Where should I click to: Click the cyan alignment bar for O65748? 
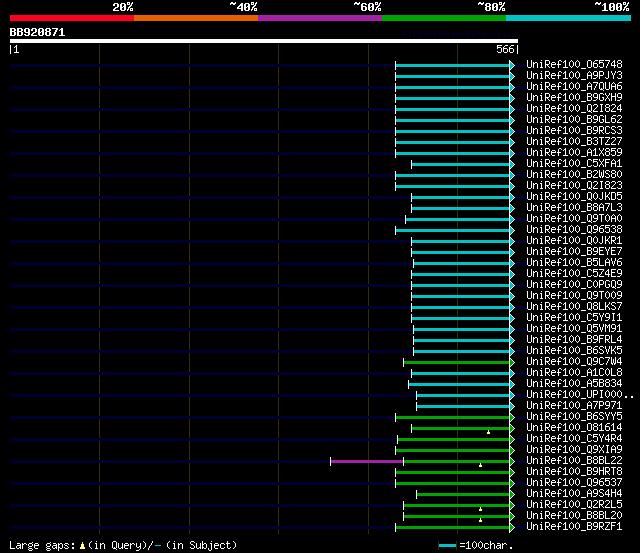(x=453, y=65)
